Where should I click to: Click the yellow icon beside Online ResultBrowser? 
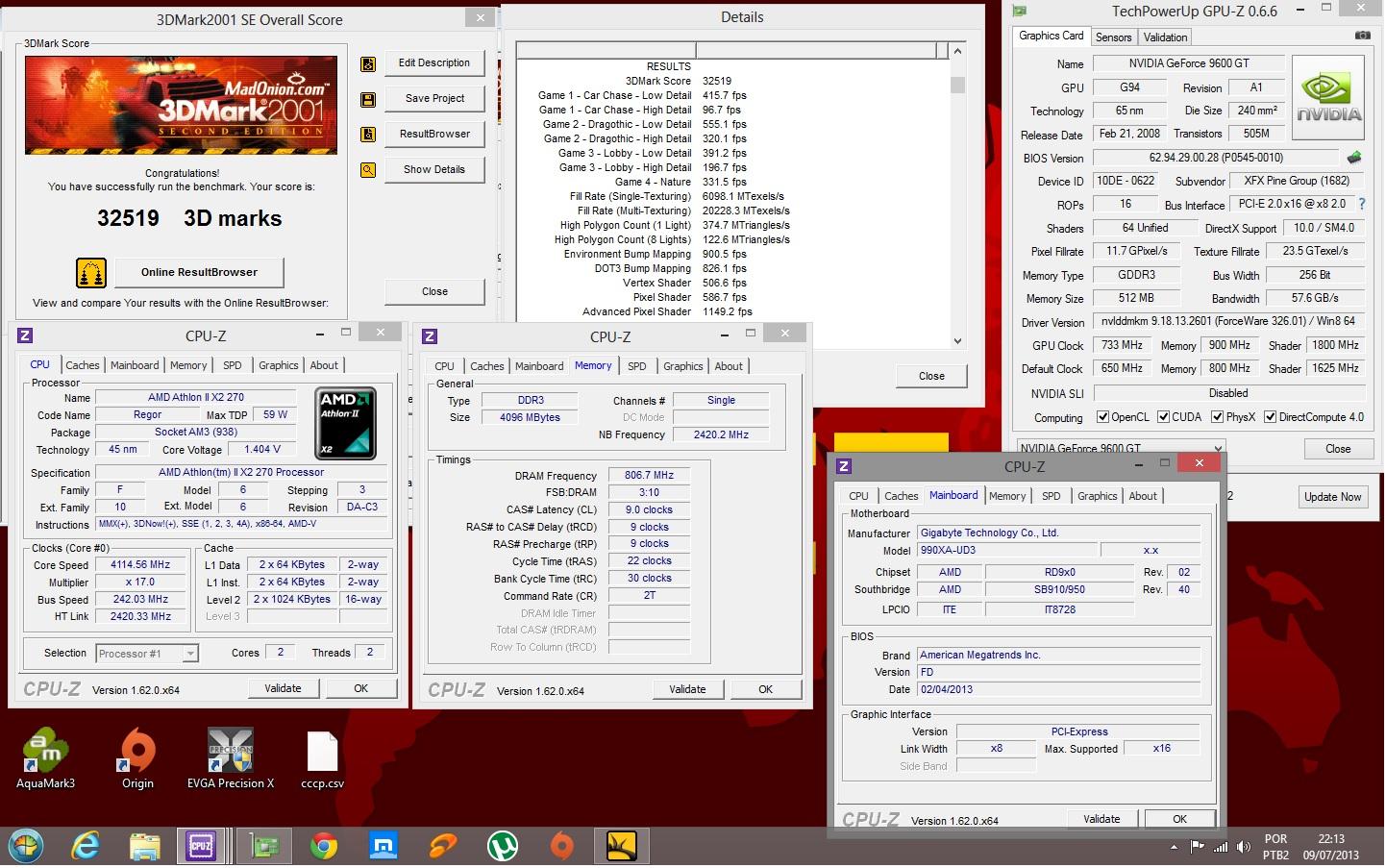click(91, 273)
